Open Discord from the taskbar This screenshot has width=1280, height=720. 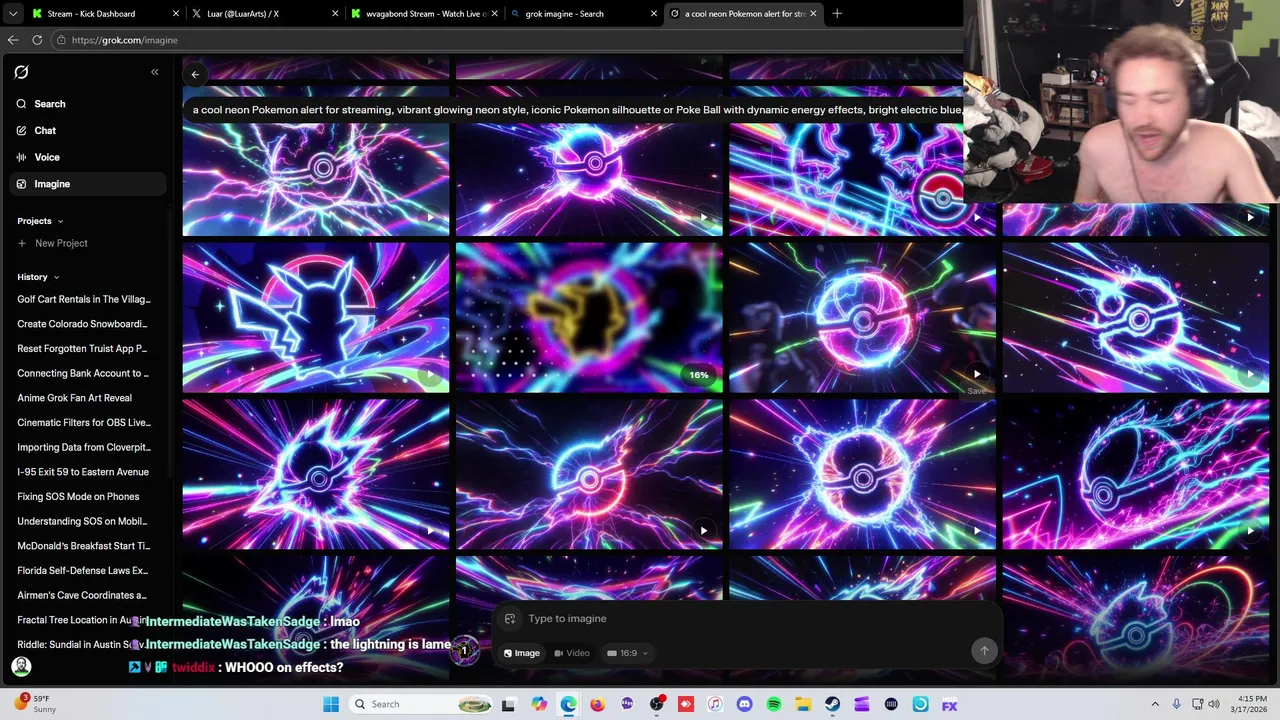pos(744,705)
